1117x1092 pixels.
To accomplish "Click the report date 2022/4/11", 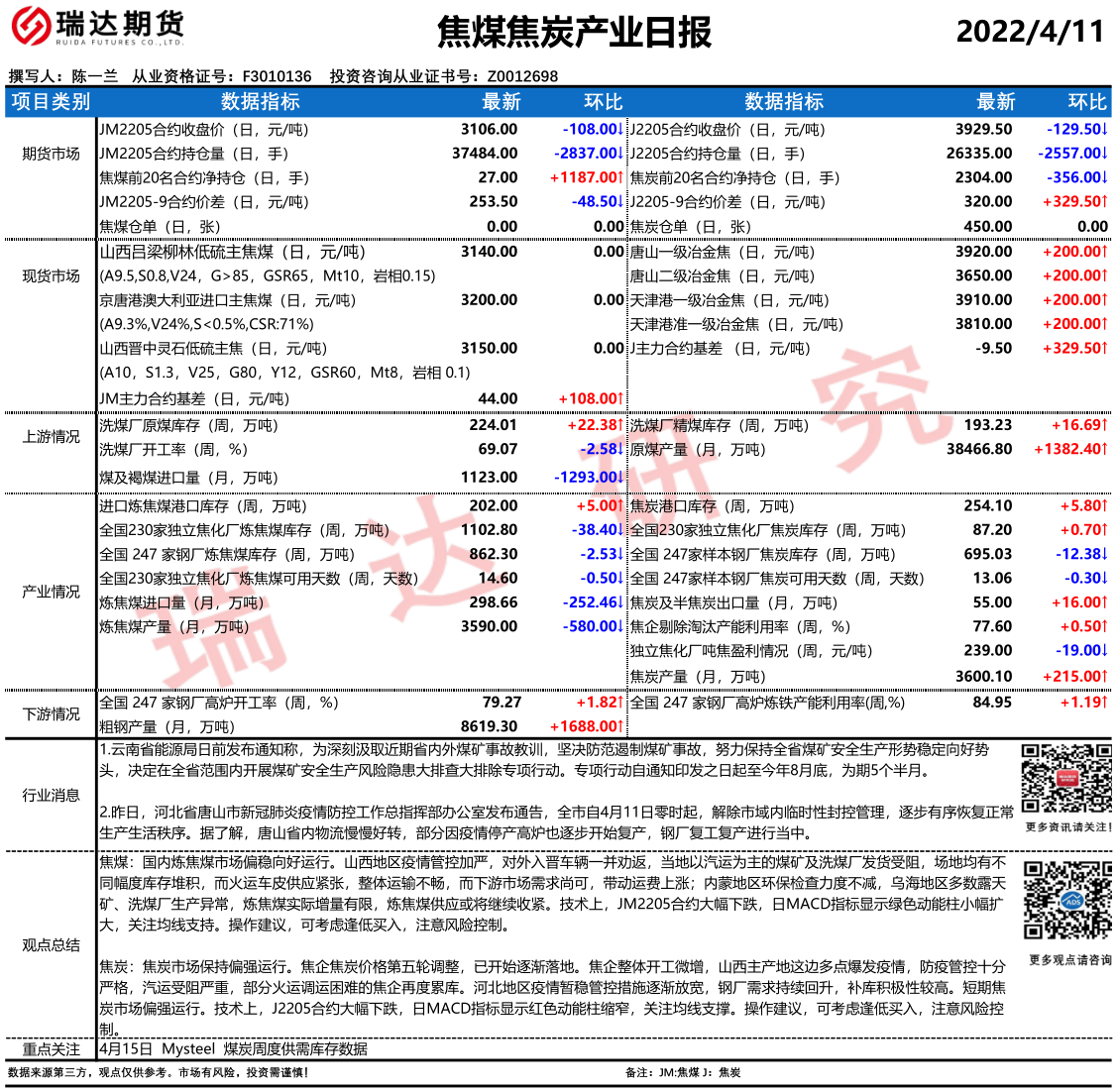I will pyautogui.click(x=1030, y=31).
